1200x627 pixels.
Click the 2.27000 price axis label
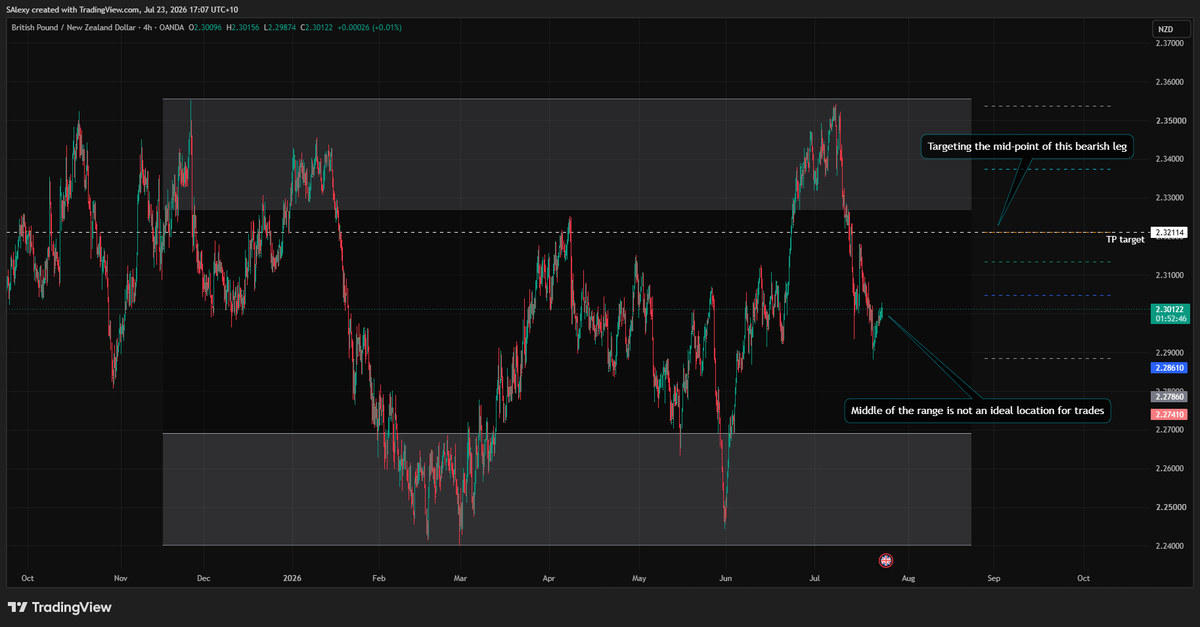click(x=1171, y=430)
